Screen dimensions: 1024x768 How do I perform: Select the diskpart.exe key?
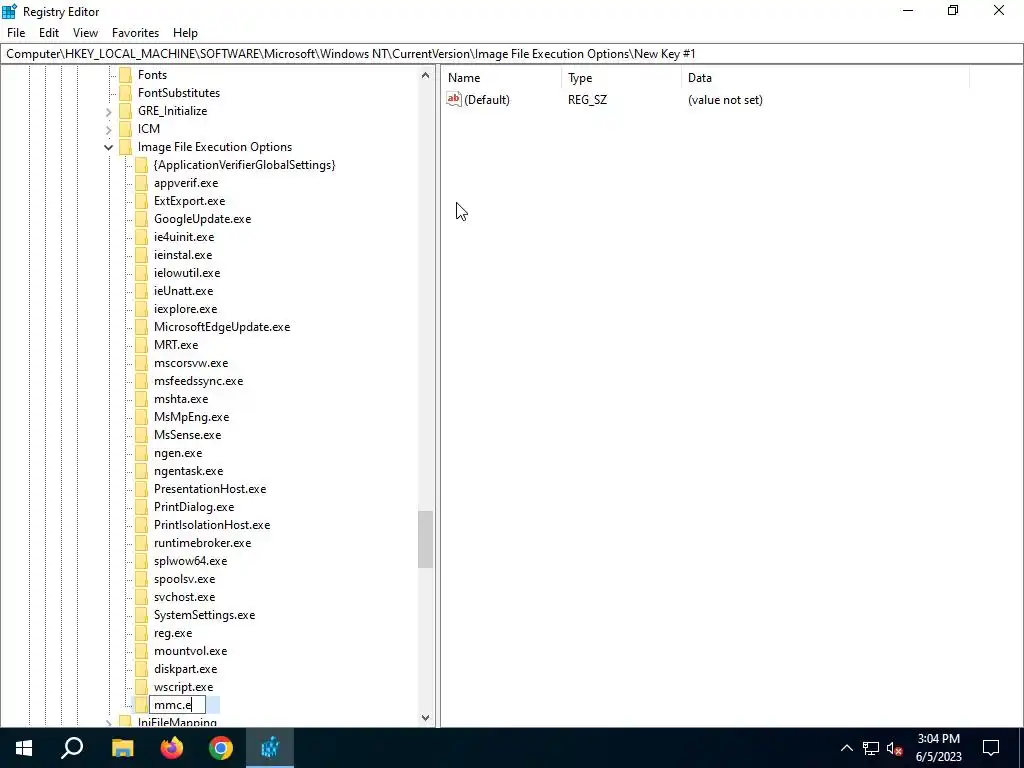185,668
